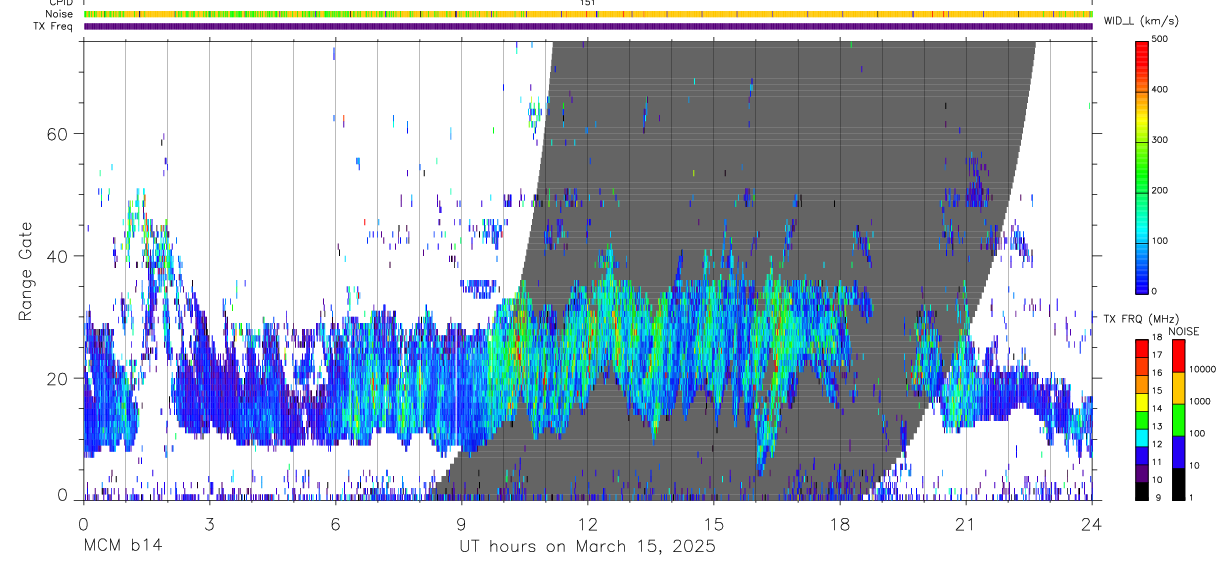Click the 10000 tick on NOISE legend
This screenshot has height=567, width=1228.
pyautogui.click(x=1202, y=369)
